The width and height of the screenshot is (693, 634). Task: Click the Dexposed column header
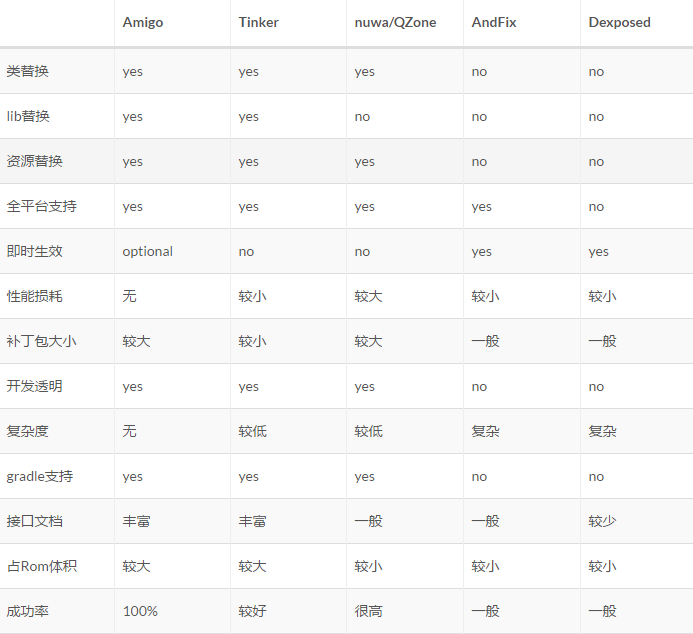[619, 23]
